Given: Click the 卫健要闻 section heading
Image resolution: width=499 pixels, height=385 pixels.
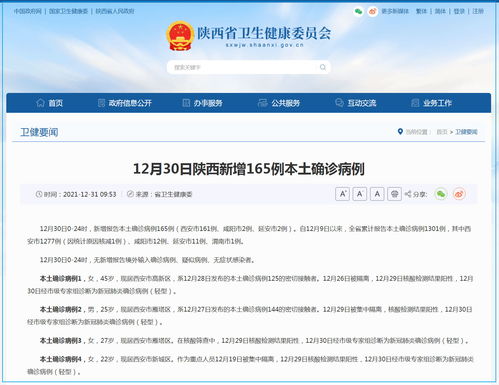Looking at the screenshot, I should [x=39, y=132].
